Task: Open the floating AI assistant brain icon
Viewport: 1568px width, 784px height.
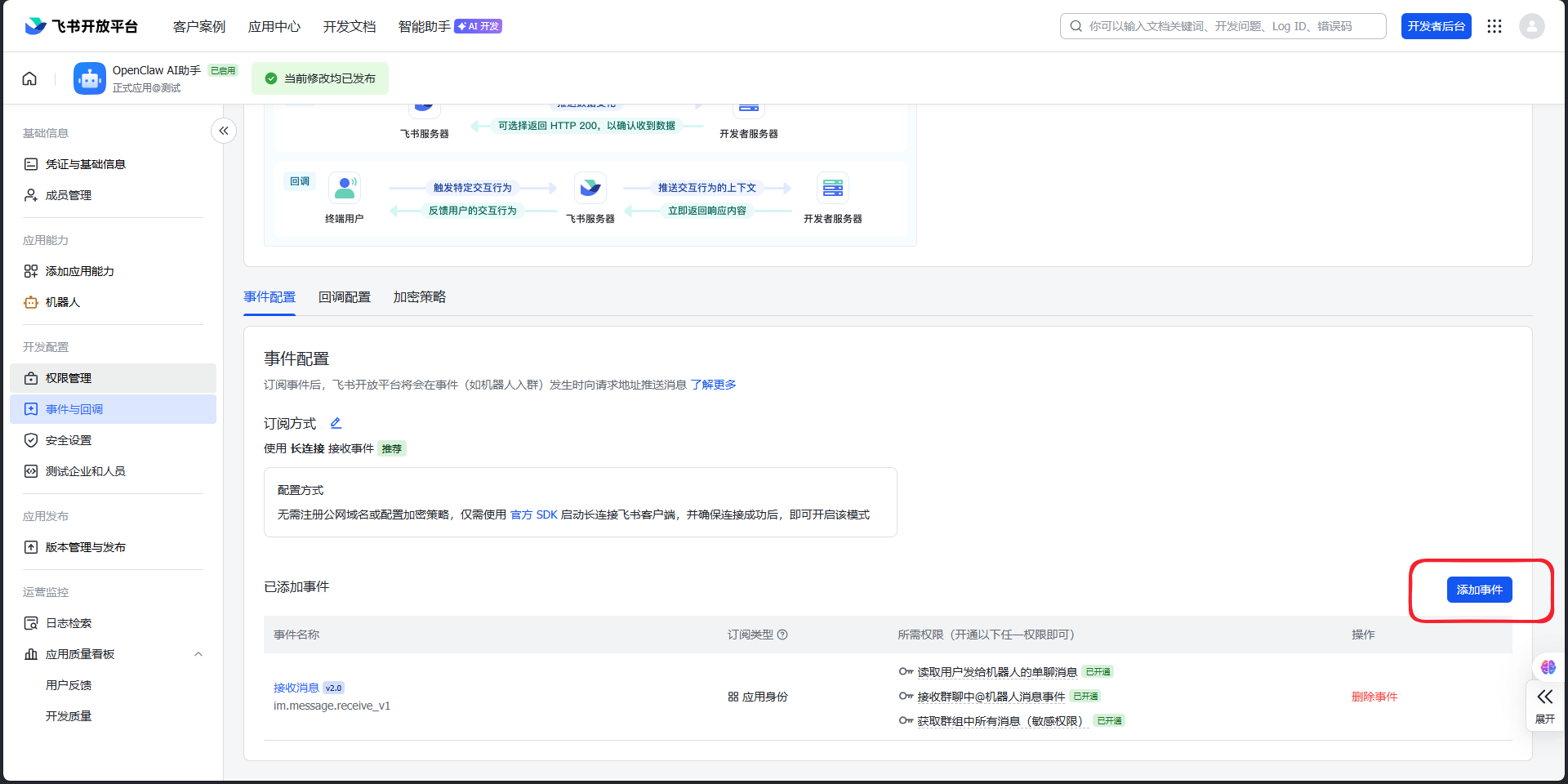Action: pos(1548,667)
